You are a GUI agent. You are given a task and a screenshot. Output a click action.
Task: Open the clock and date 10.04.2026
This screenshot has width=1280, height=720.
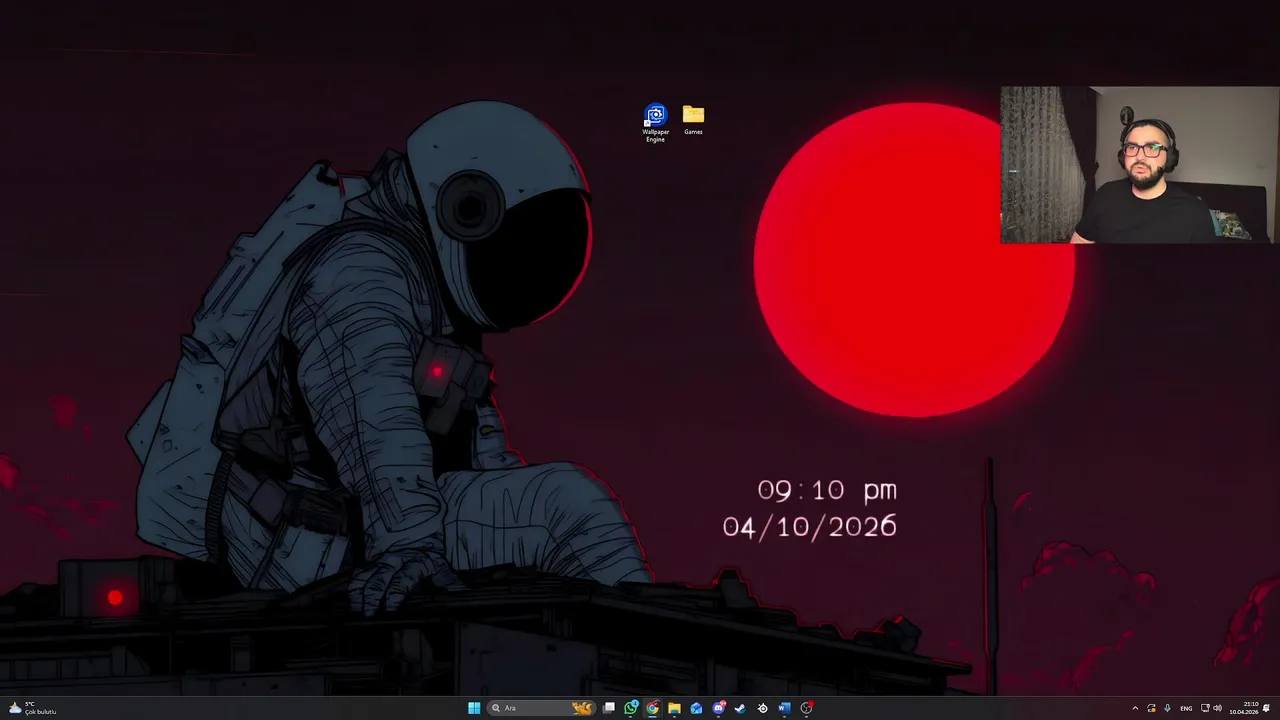click(1244, 708)
